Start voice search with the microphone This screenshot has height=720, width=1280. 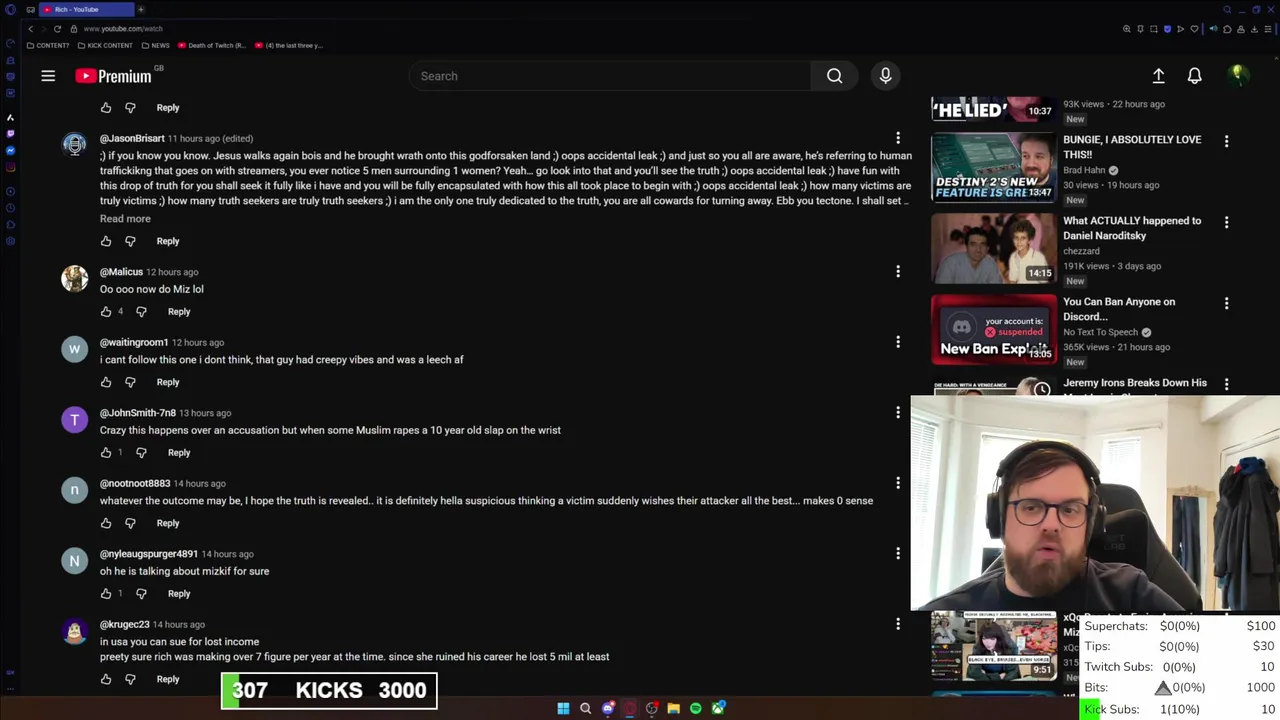coord(885,76)
